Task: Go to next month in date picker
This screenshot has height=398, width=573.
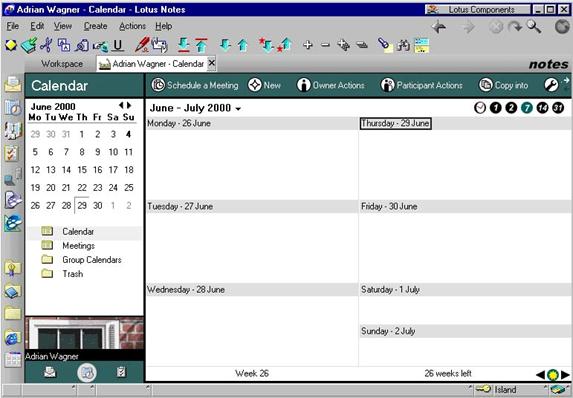Action: [129, 106]
